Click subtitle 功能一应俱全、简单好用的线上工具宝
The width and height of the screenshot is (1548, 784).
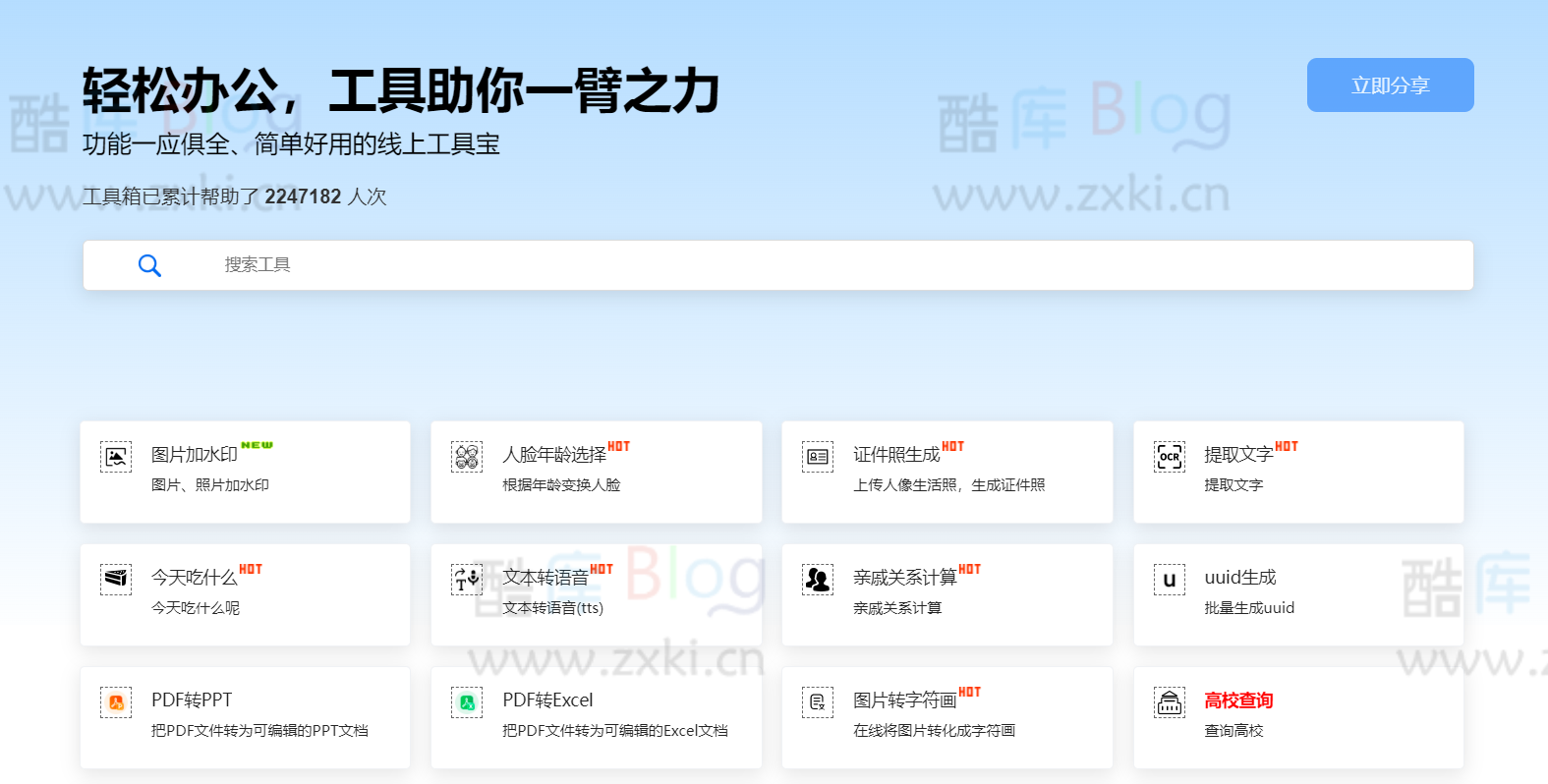click(291, 144)
